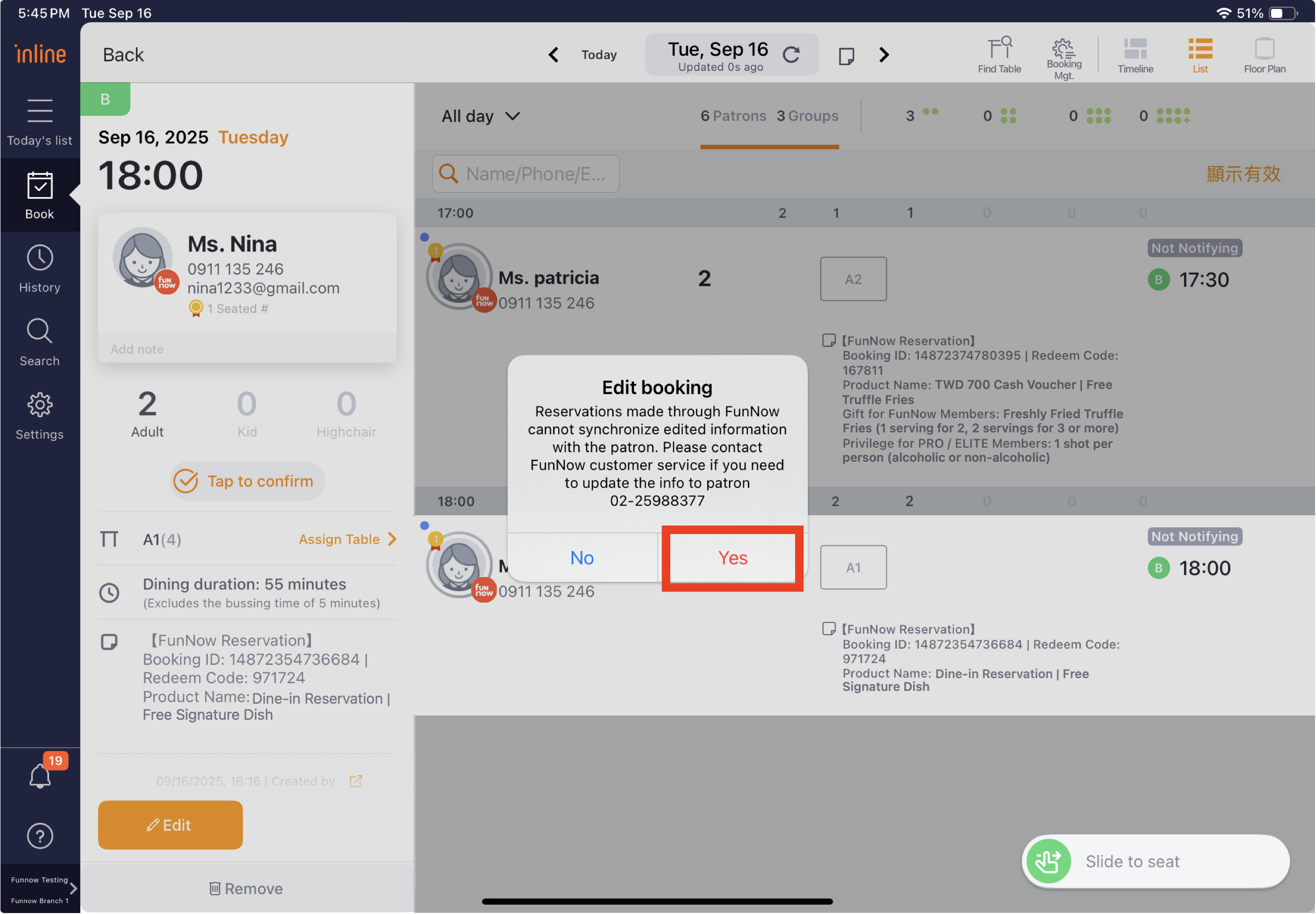The width and height of the screenshot is (1316, 914).
Task: Open notifications bell with 19 badge
Action: (40, 776)
